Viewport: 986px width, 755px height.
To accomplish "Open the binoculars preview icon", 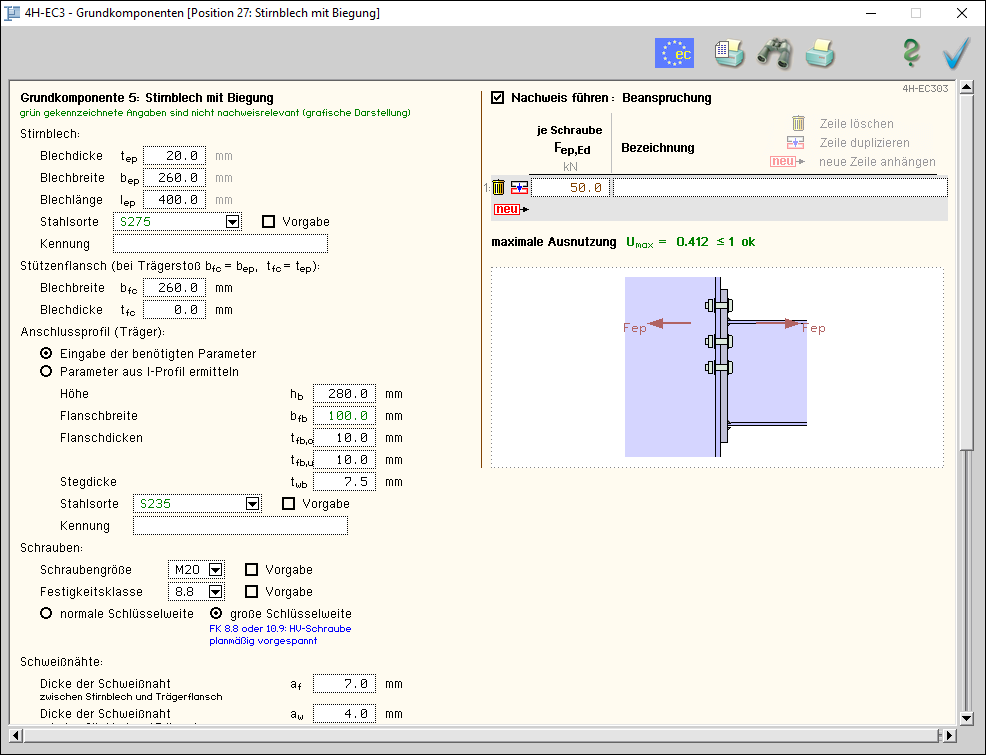I will click(x=774, y=53).
